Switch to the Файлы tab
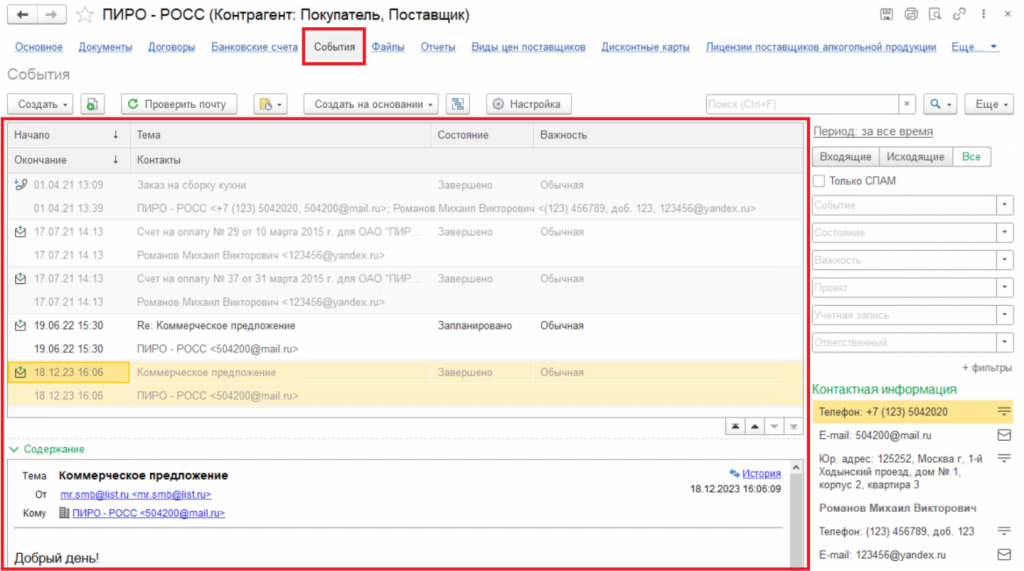 click(388, 47)
